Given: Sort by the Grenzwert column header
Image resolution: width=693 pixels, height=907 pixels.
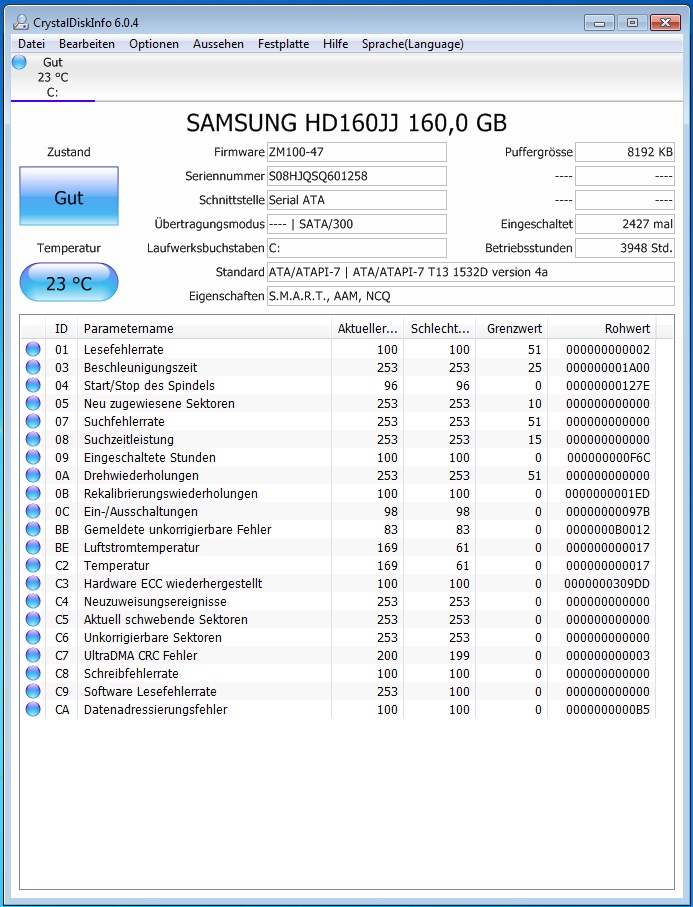Looking at the screenshot, I should [512, 329].
